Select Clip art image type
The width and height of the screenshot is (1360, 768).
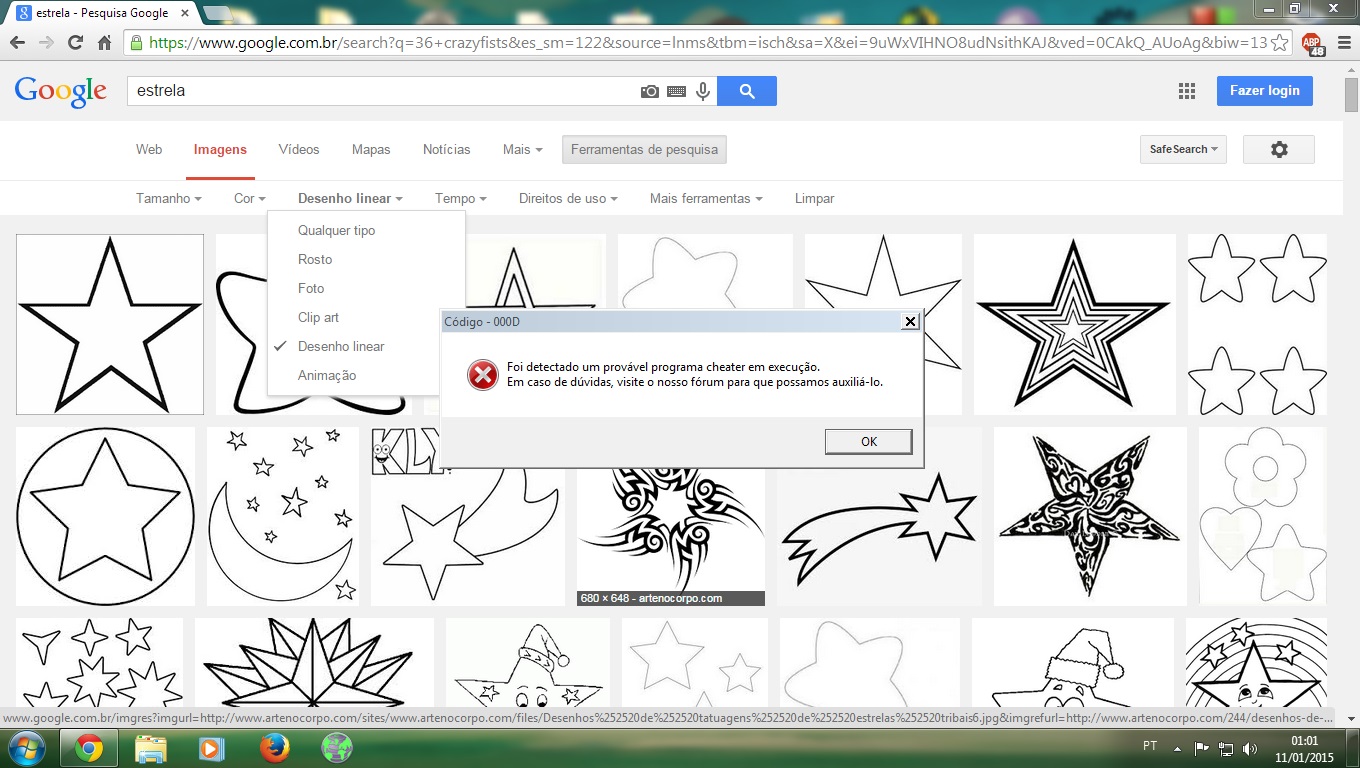(318, 317)
